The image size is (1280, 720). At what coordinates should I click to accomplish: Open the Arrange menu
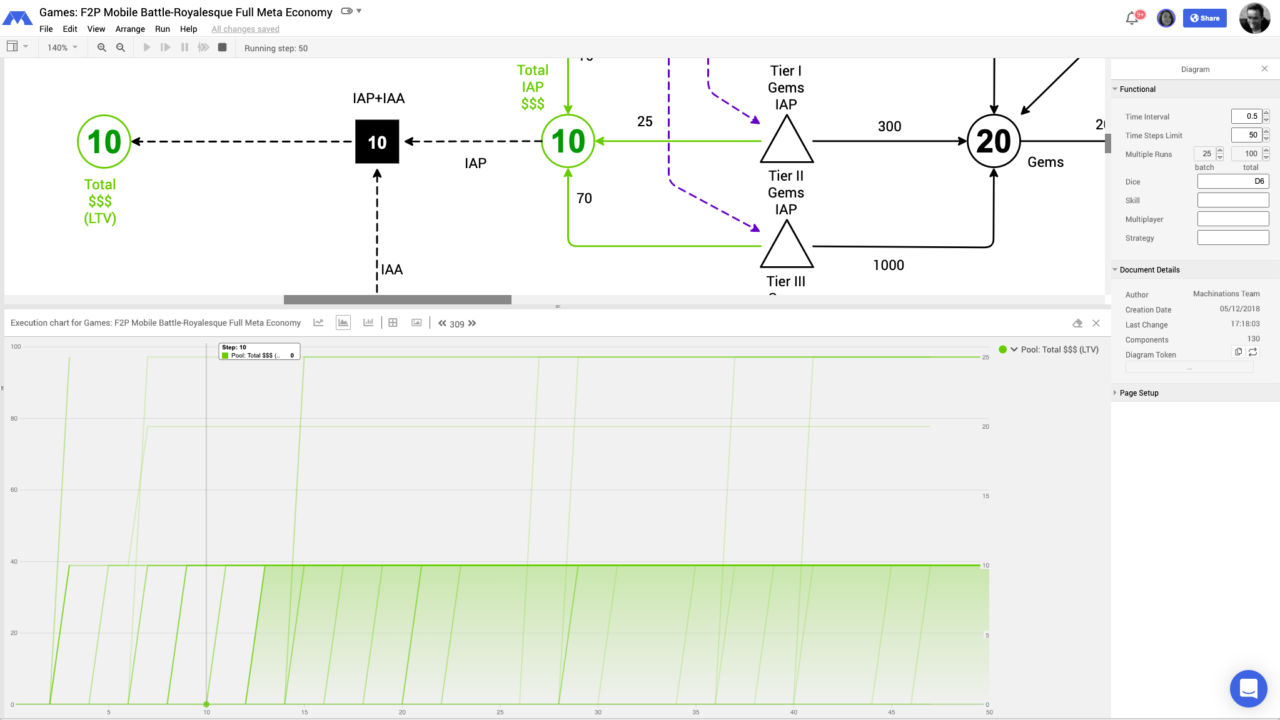[x=130, y=29]
